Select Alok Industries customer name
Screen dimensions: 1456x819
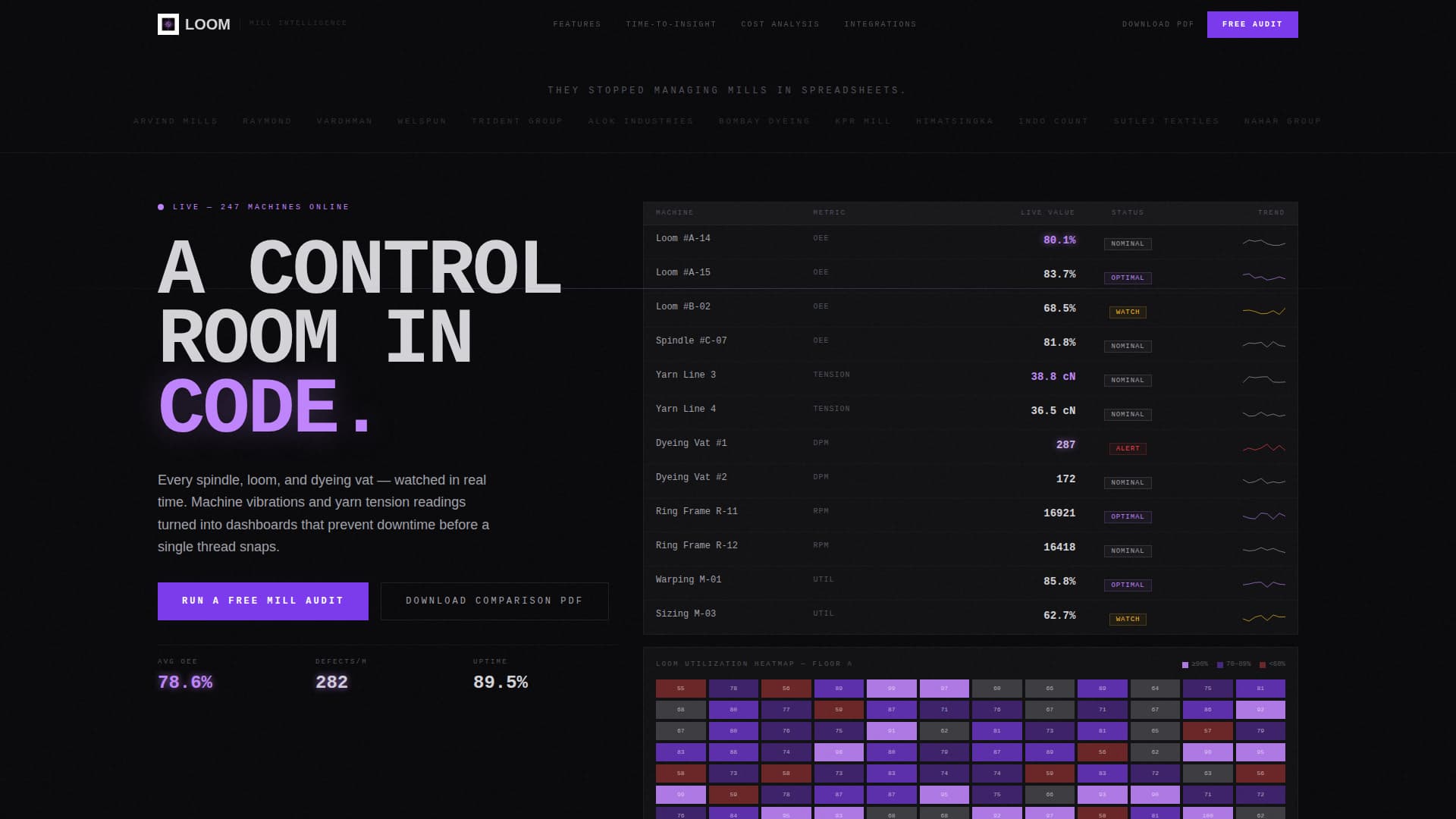point(641,121)
